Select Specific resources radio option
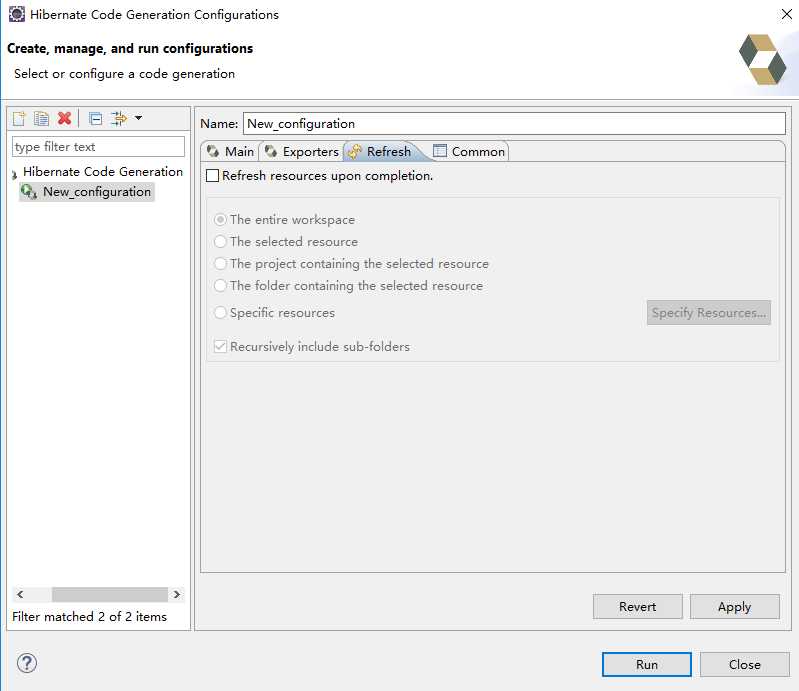The image size is (799, 691). coord(220,312)
